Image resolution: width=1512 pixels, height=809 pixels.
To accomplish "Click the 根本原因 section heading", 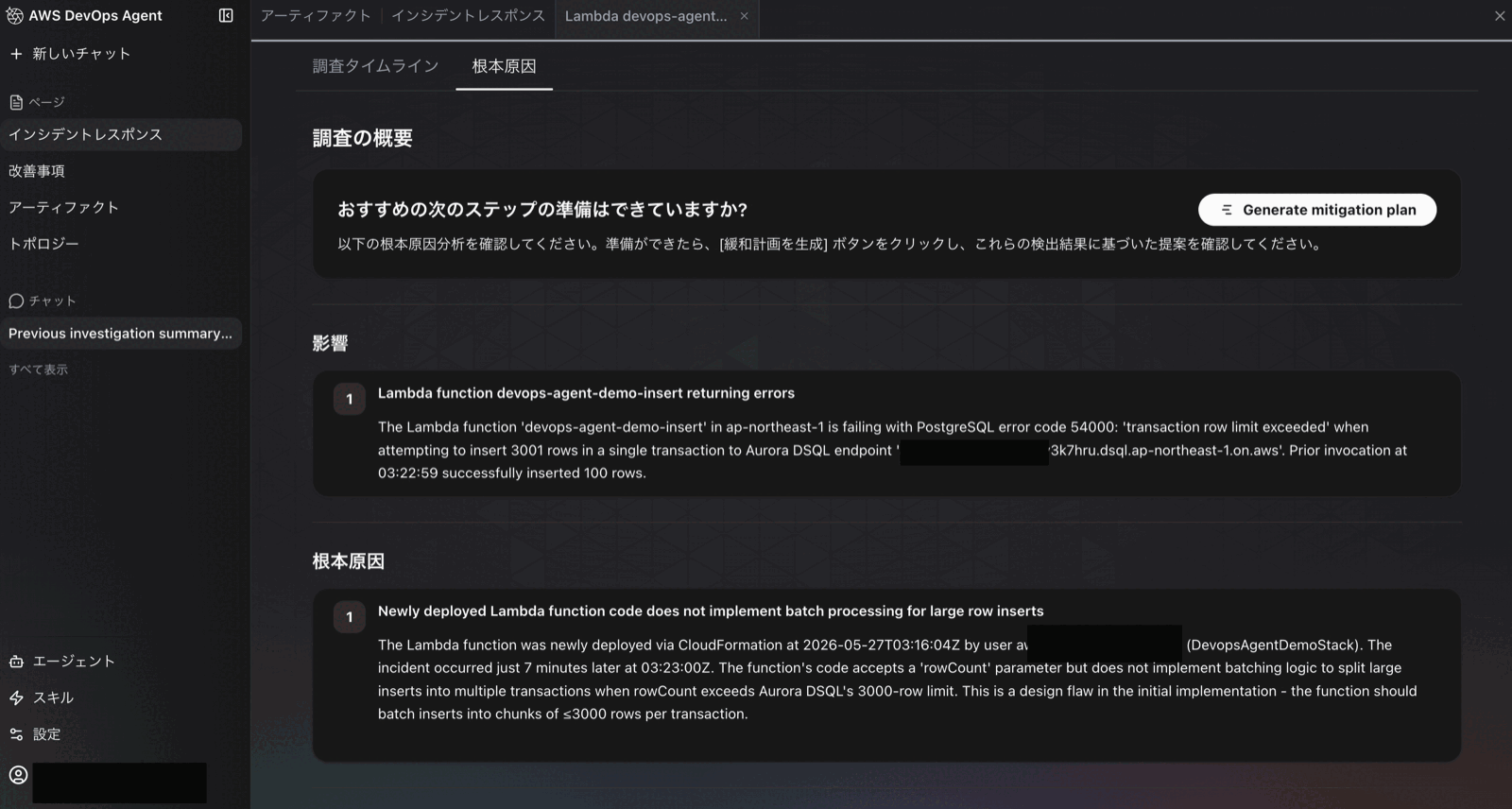I will pos(349,561).
